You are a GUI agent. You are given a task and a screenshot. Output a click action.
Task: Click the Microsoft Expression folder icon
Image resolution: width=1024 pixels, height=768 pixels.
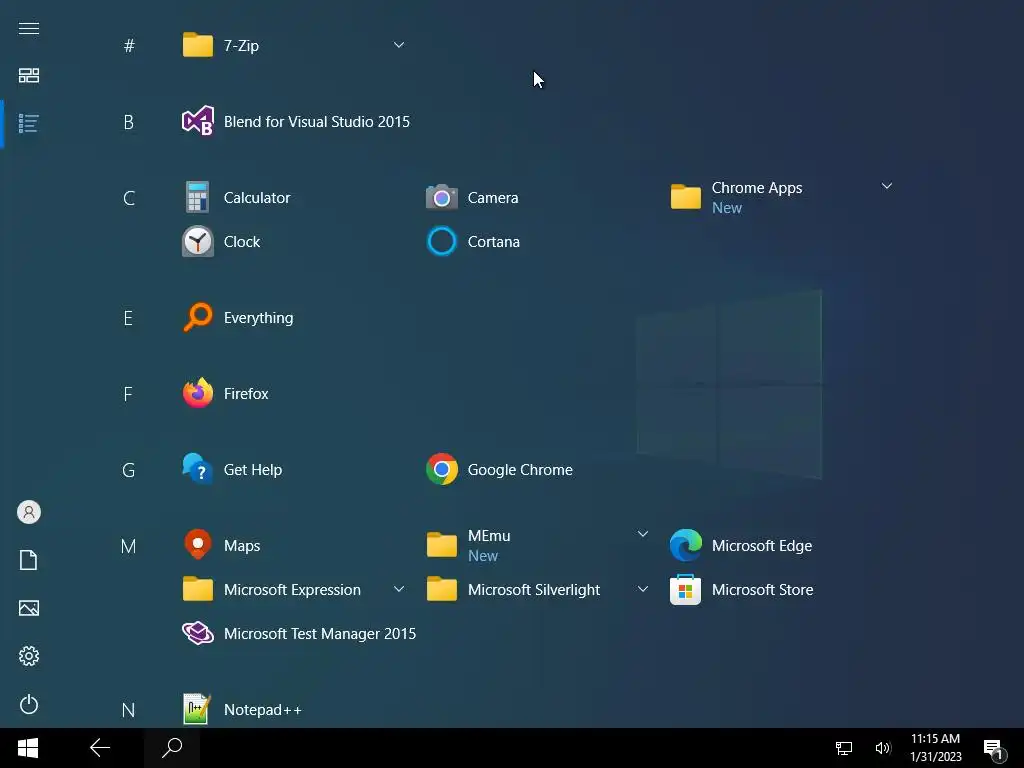click(x=197, y=589)
